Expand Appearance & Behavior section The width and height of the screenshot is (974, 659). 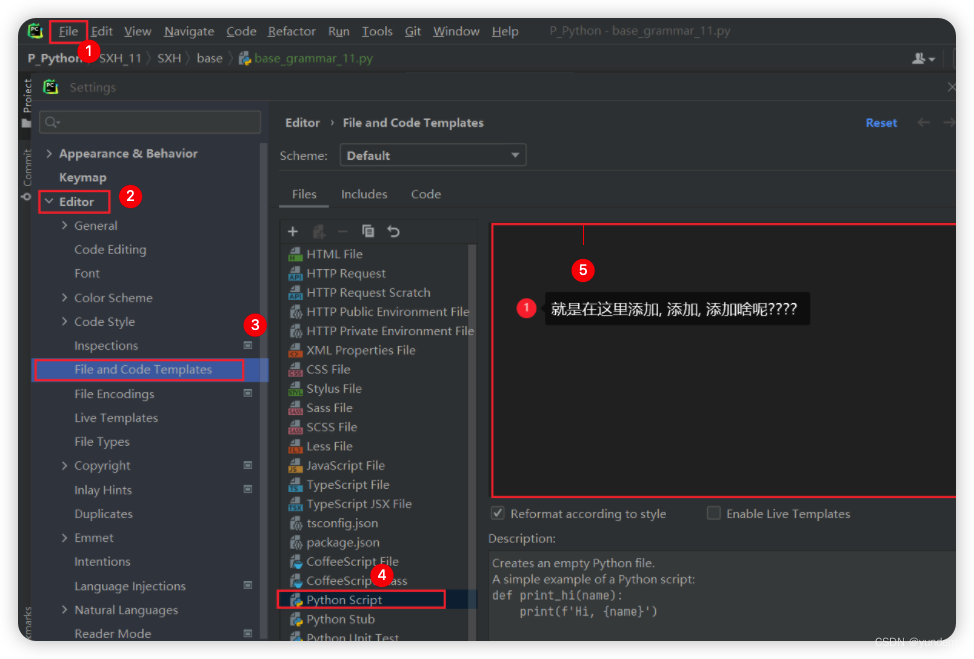[x=49, y=153]
